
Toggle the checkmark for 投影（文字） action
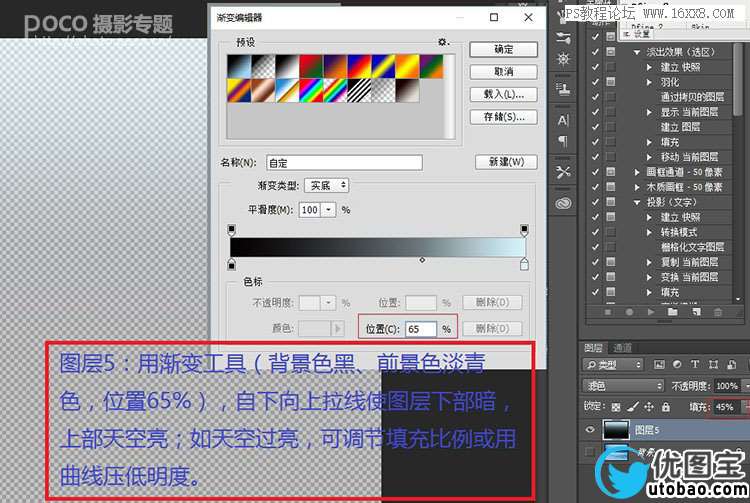[x=596, y=201]
